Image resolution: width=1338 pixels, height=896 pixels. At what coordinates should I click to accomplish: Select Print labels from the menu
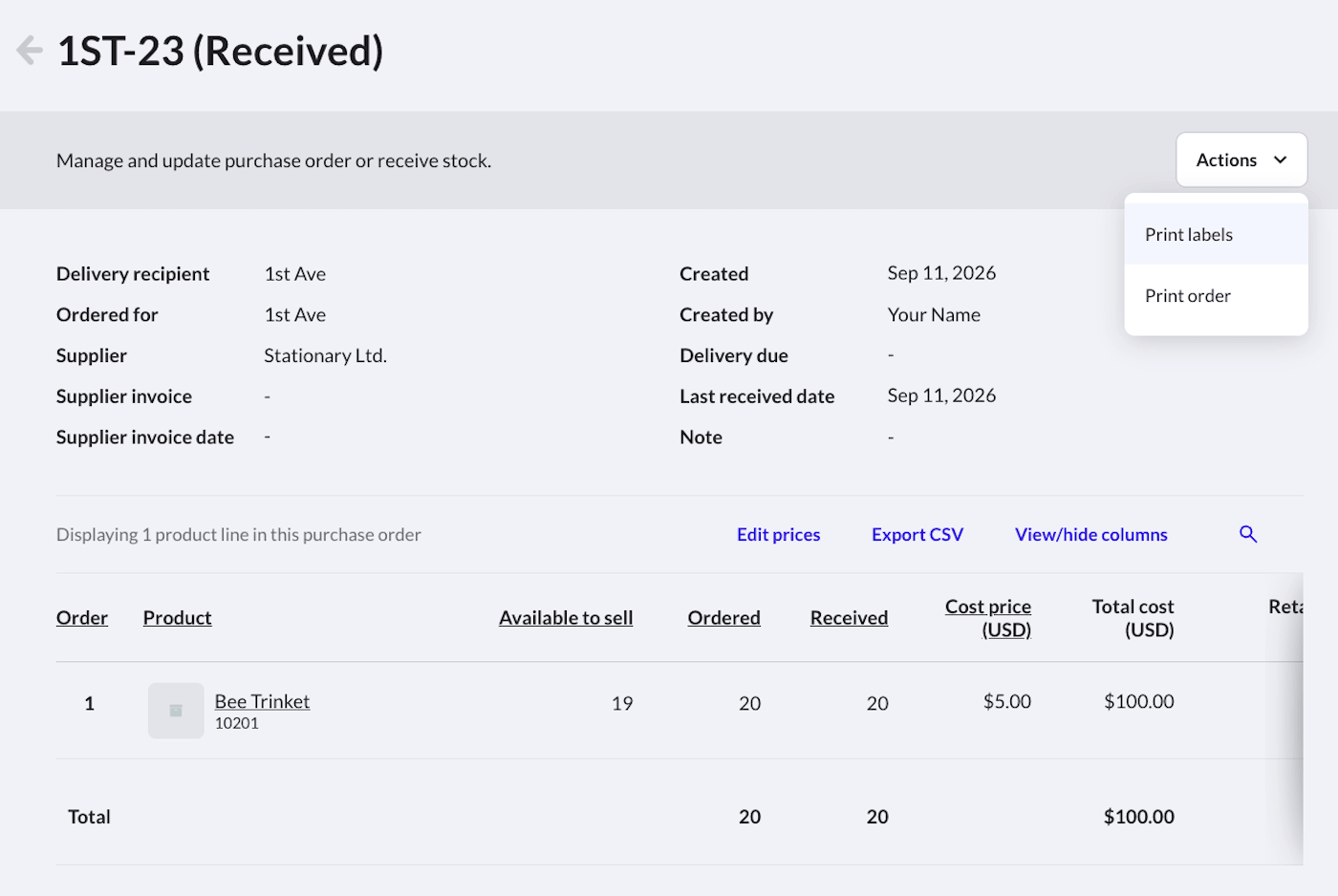coord(1216,234)
